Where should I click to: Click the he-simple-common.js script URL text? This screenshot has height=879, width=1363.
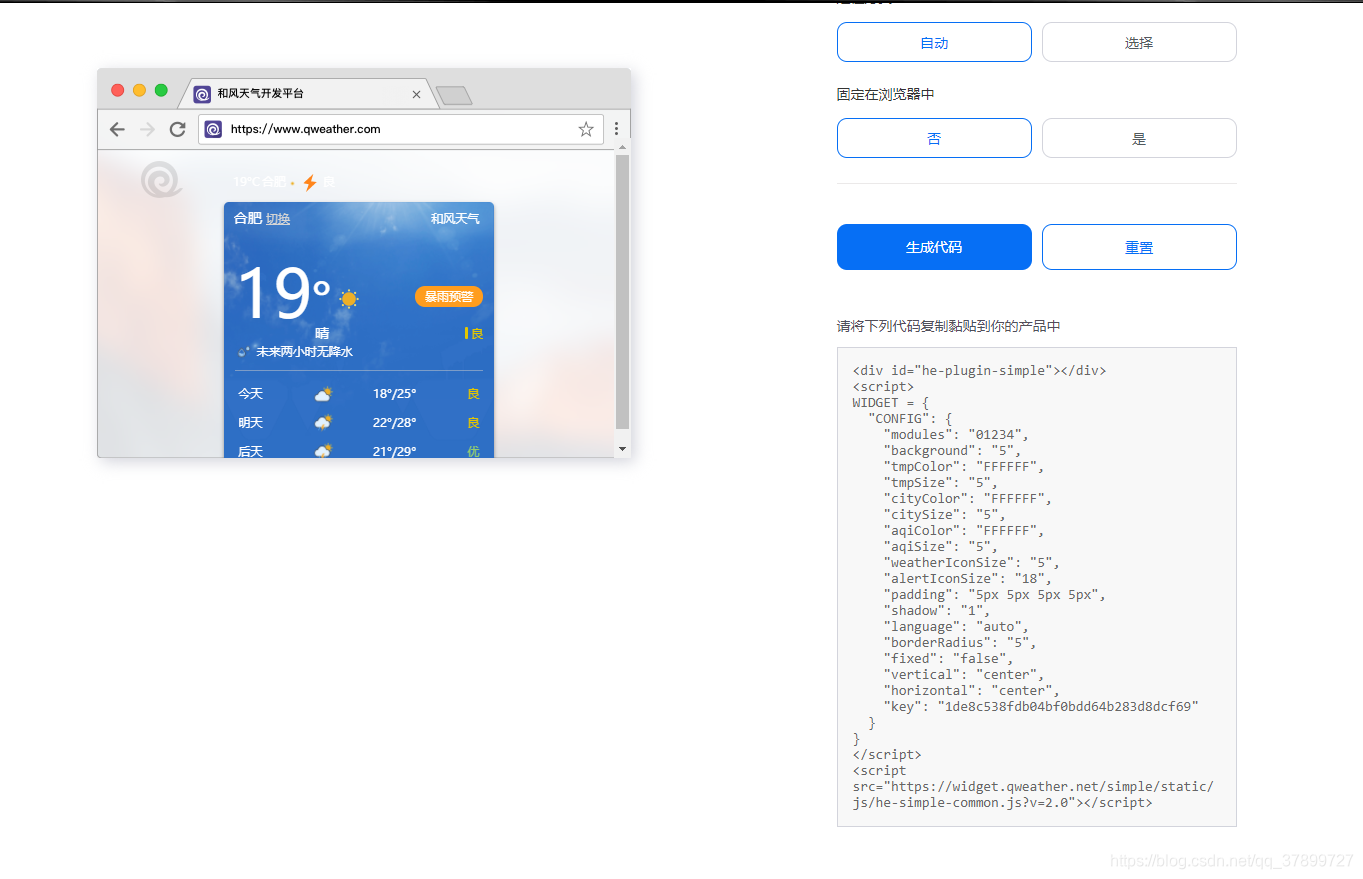(x=1033, y=794)
